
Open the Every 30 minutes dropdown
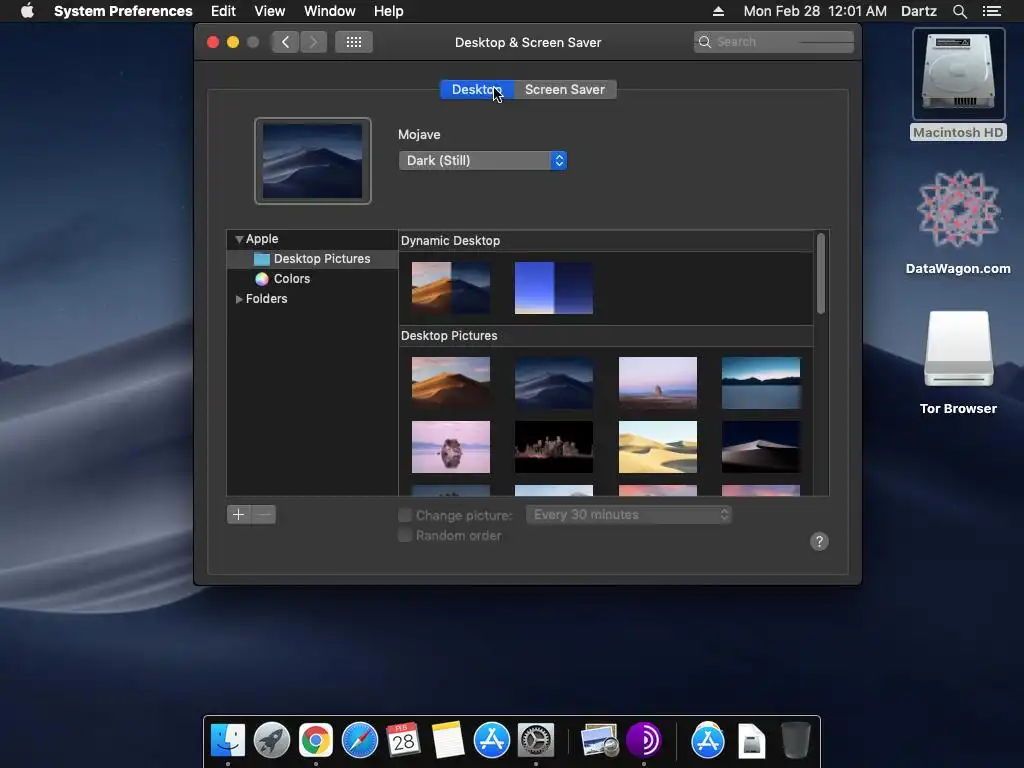click(x=629, y=515)
